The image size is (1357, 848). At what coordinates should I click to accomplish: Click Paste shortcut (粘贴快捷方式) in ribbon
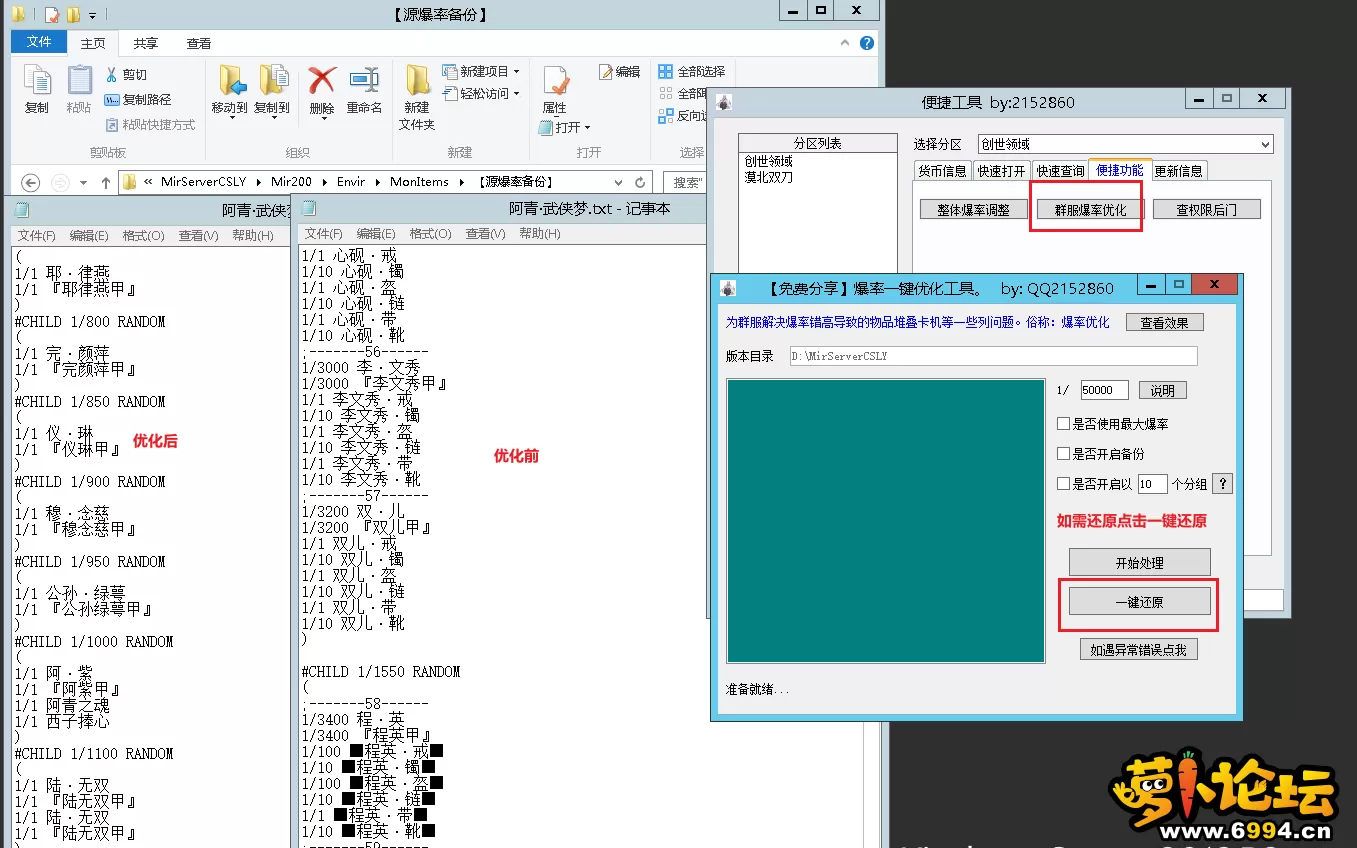[x=150, y=124]
